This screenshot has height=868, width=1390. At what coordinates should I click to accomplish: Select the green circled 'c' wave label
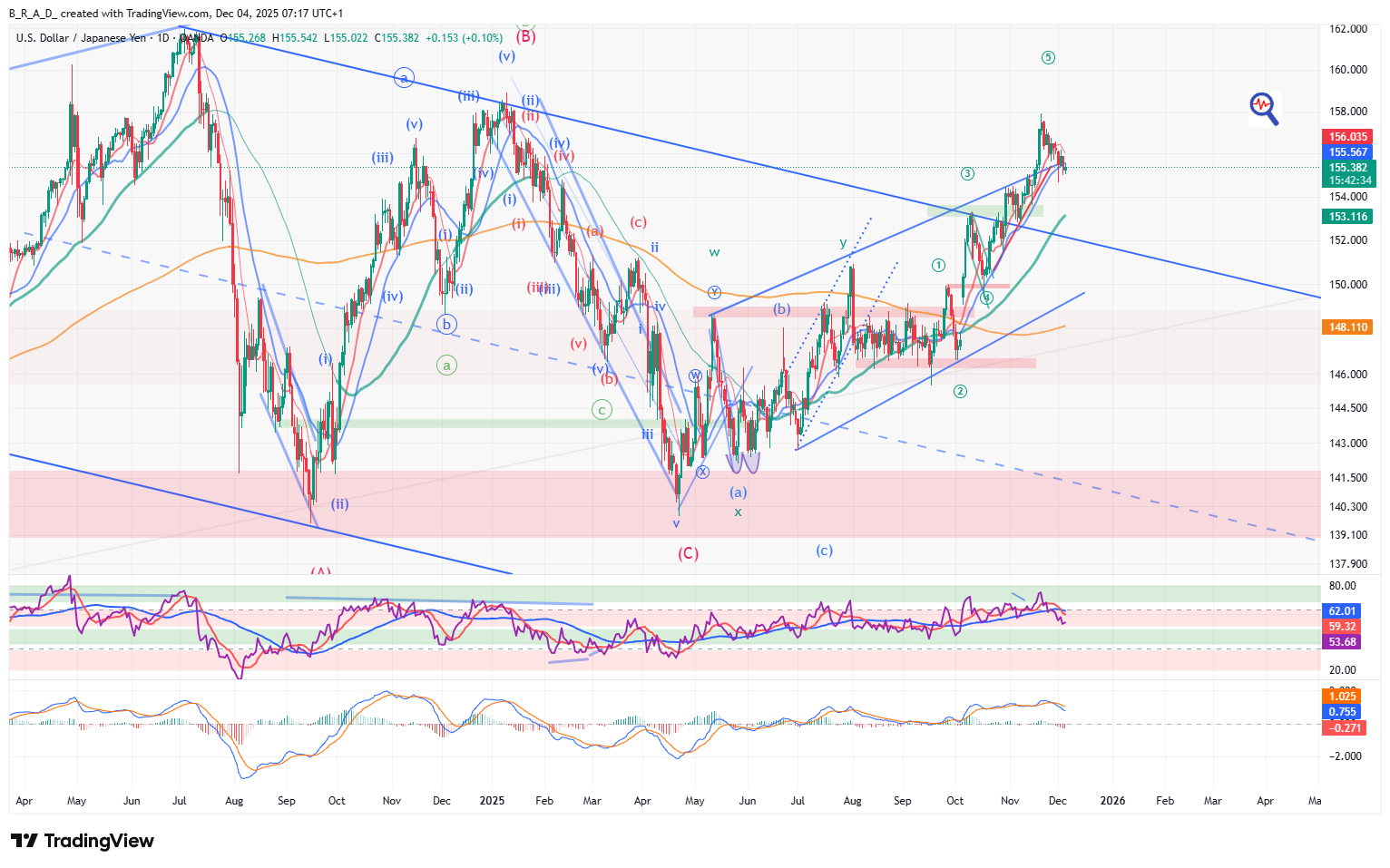(x=602, y=410)
